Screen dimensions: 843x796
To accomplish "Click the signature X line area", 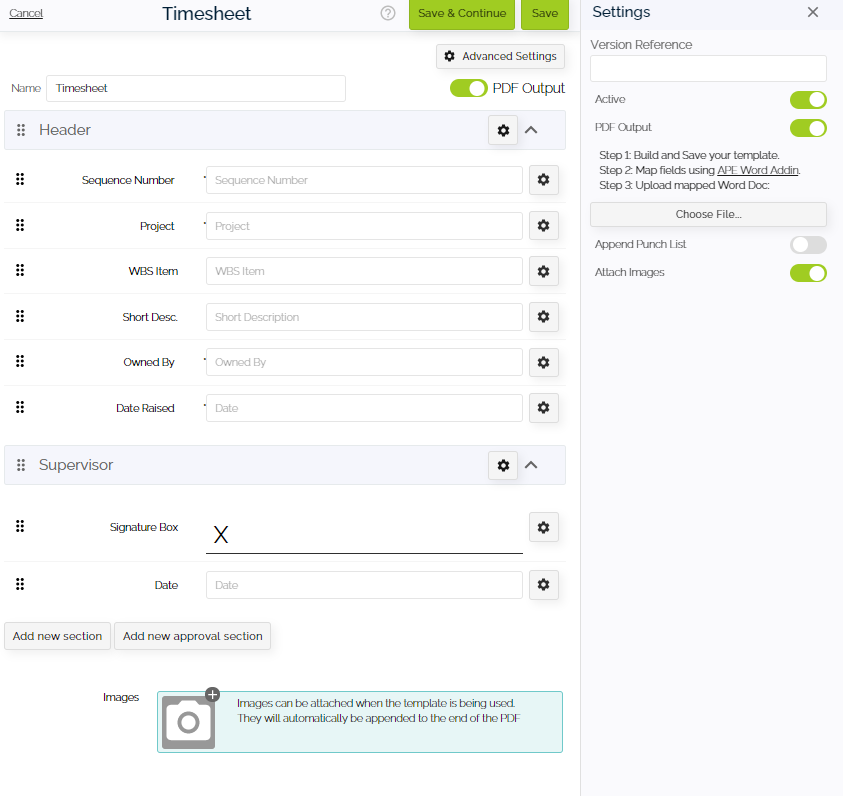I will tap(364, 534).
